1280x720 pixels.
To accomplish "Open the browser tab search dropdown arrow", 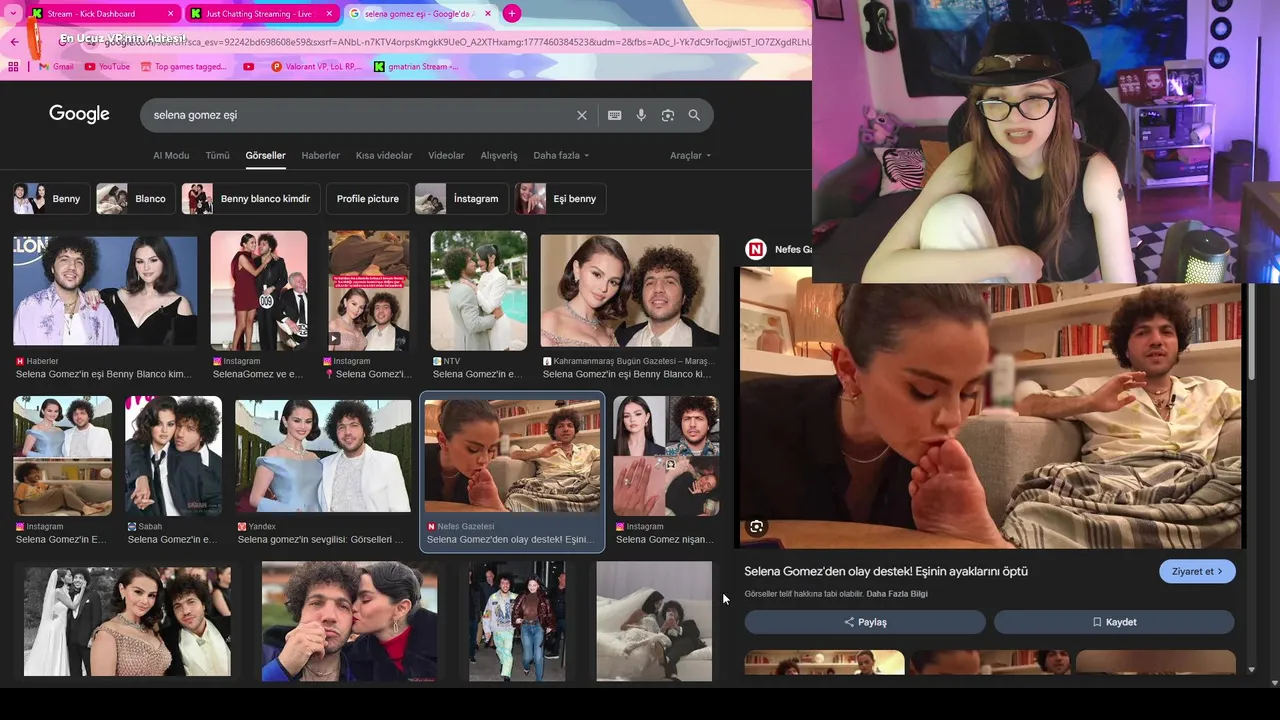I will coord(14,13).
